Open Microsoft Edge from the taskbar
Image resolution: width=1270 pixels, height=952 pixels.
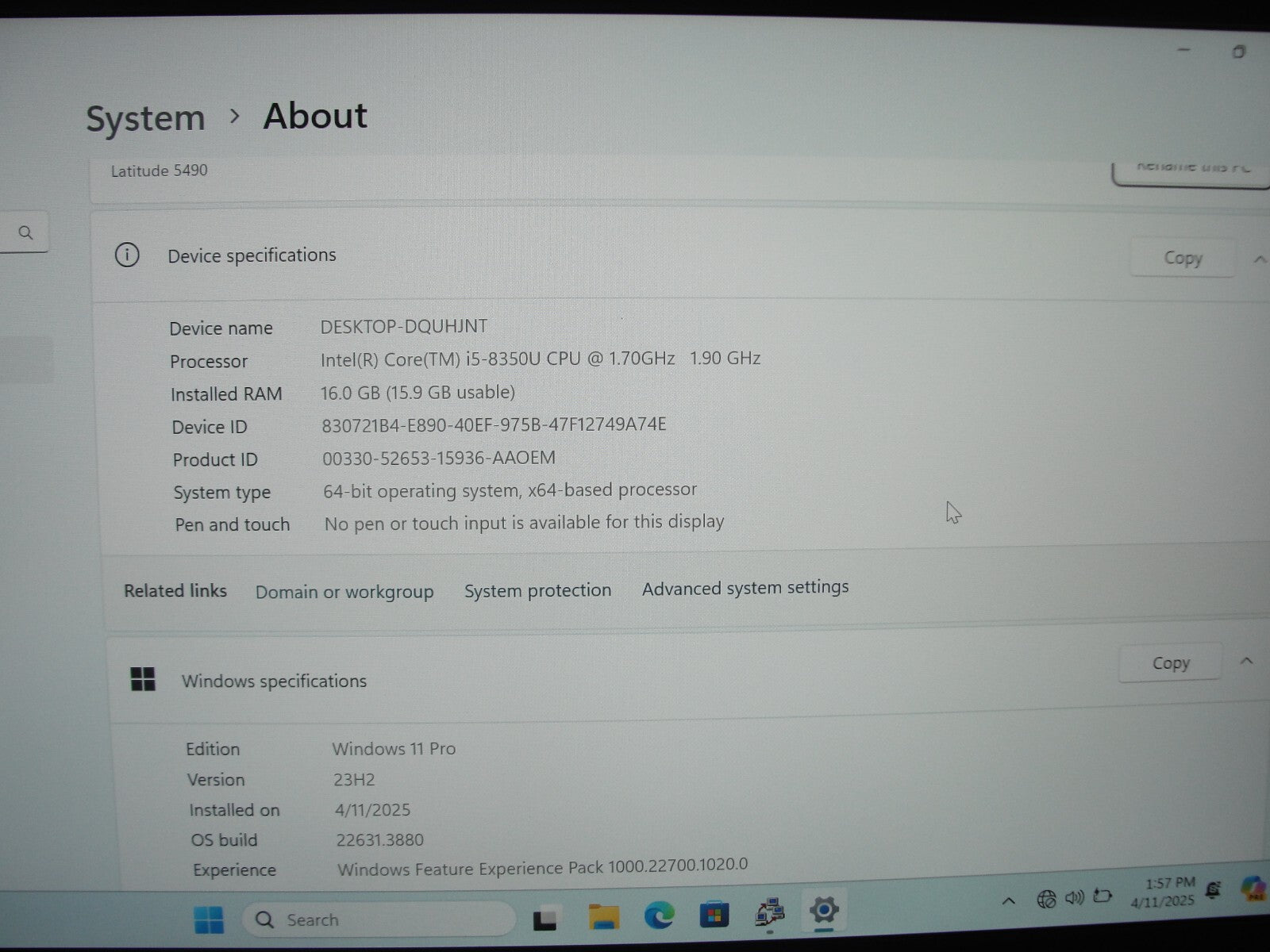point(659,916)
